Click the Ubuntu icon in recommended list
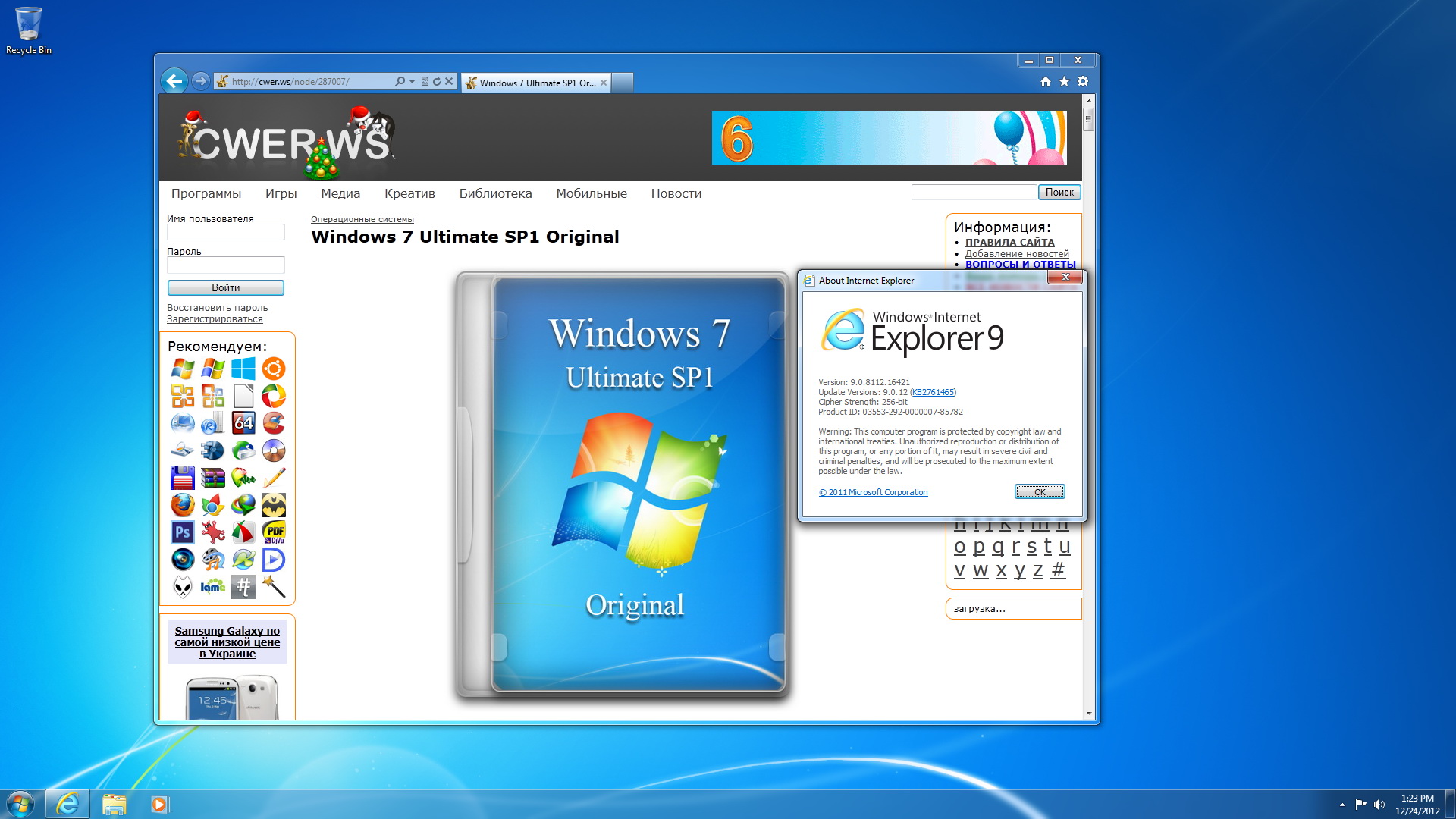The height and width of the screenshot is (819, 1456). (274, 369)
